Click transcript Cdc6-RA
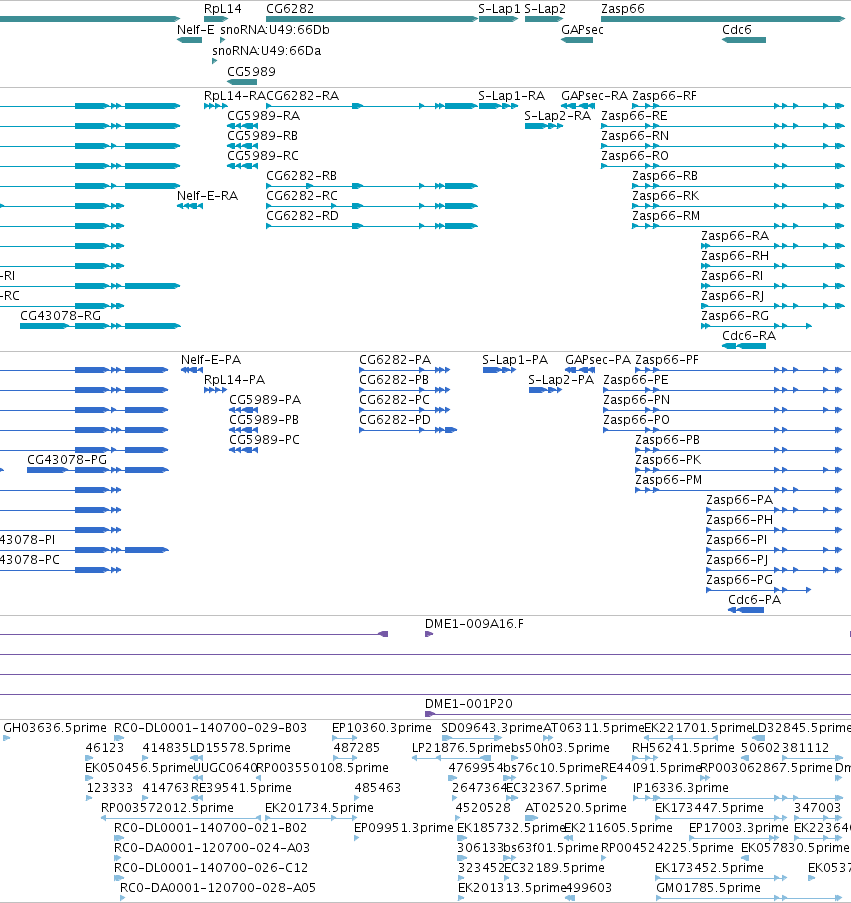The height and width of the screenshot is (903, 851). point(749,335)
